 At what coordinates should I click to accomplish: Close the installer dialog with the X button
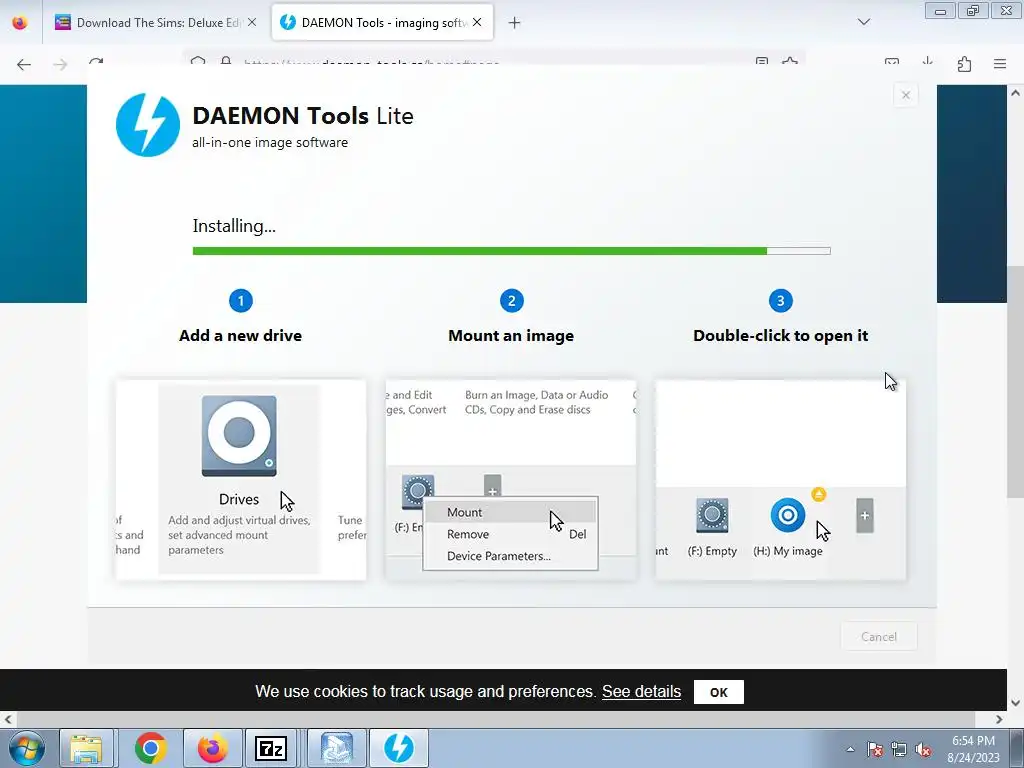905,95
